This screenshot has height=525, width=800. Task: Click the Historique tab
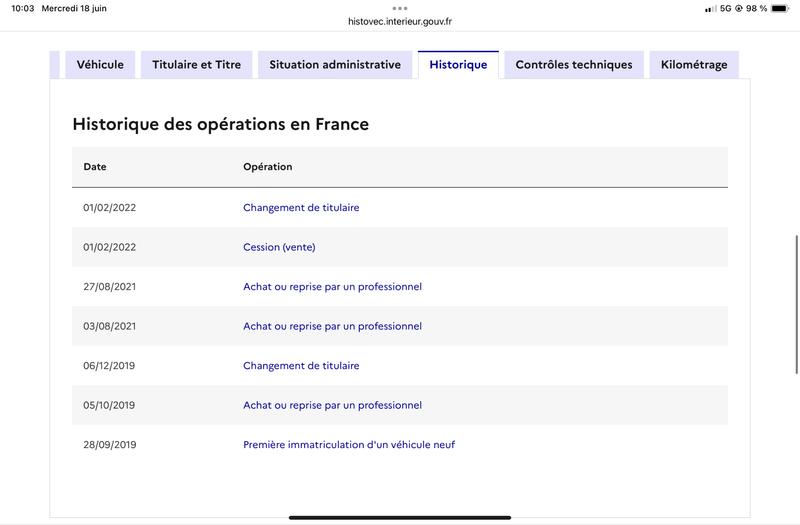tap(458, 65)
